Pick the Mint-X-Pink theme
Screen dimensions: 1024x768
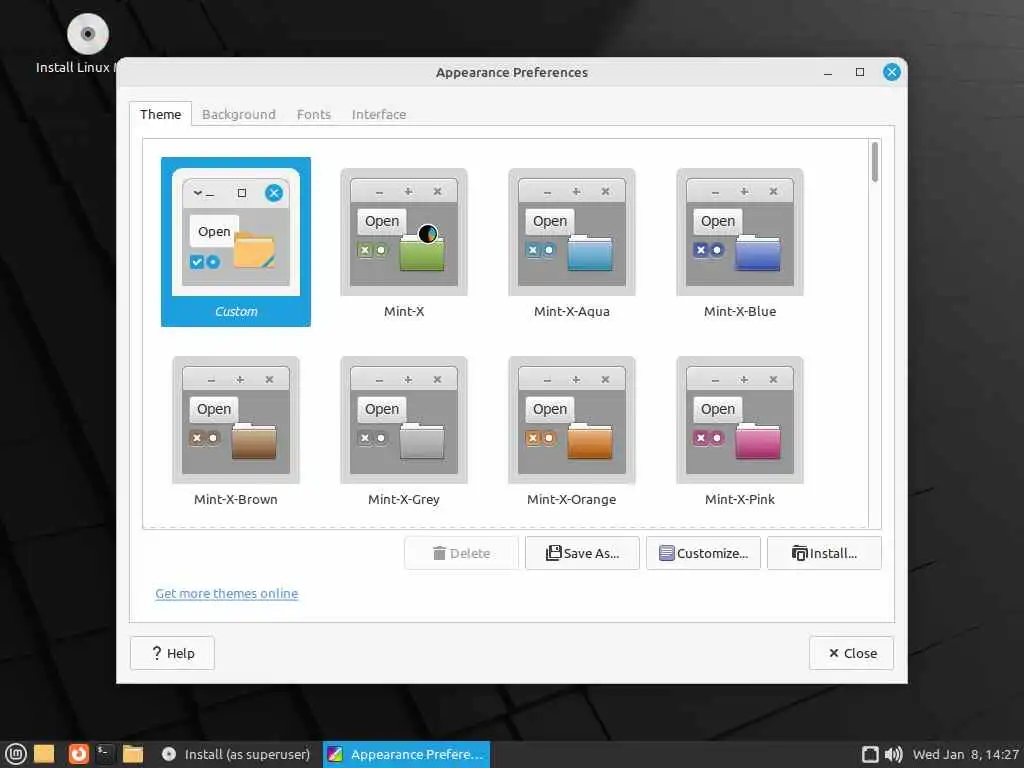point(740,431)
